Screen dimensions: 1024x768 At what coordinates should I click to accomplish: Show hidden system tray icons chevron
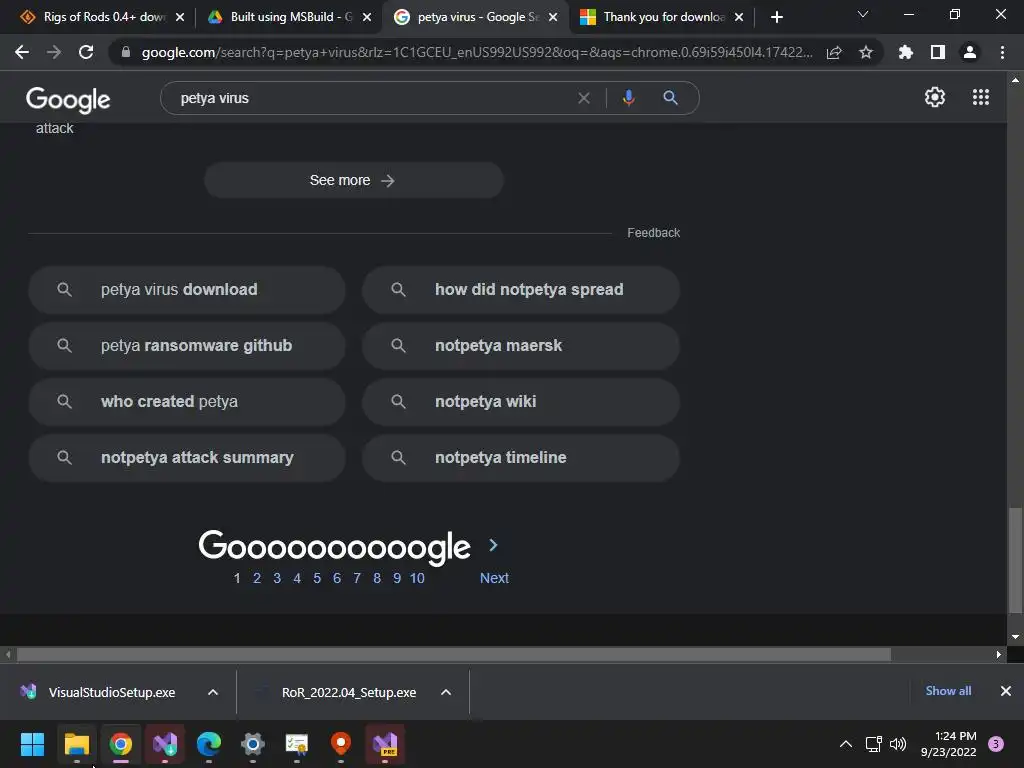pyautogui.click(x=845, y=744)
